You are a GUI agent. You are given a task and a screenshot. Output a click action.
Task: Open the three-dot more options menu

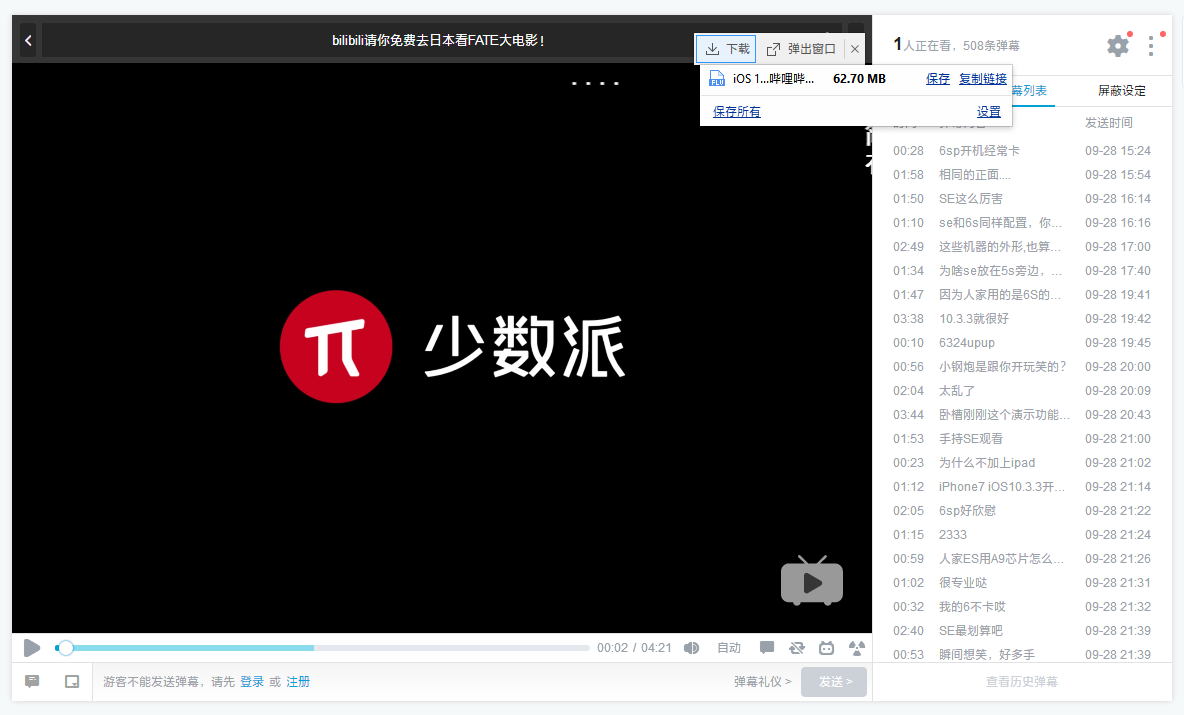(1152, 46)
